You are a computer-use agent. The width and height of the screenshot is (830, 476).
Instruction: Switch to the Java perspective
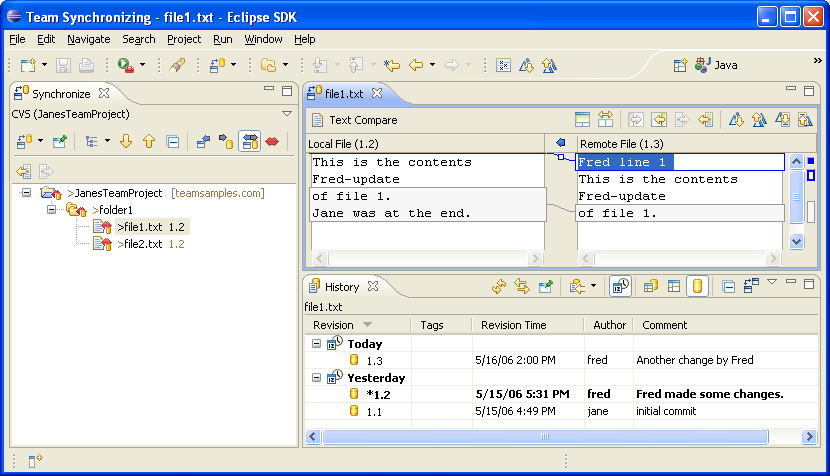[x=716, y=65]
